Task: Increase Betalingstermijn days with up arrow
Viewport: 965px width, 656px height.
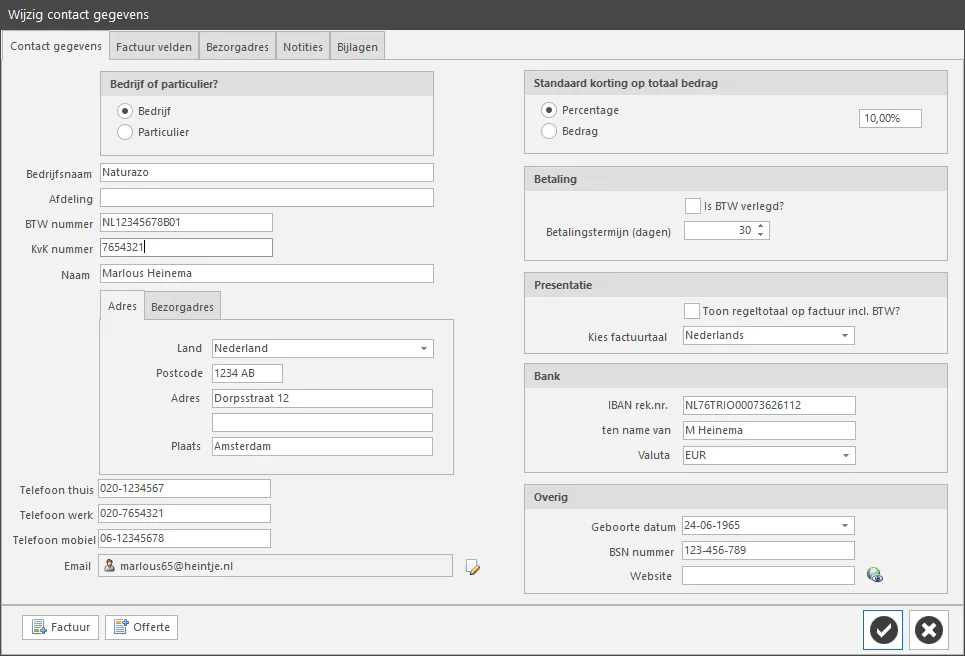Action: pyautogui.click(x=761, y=226)
